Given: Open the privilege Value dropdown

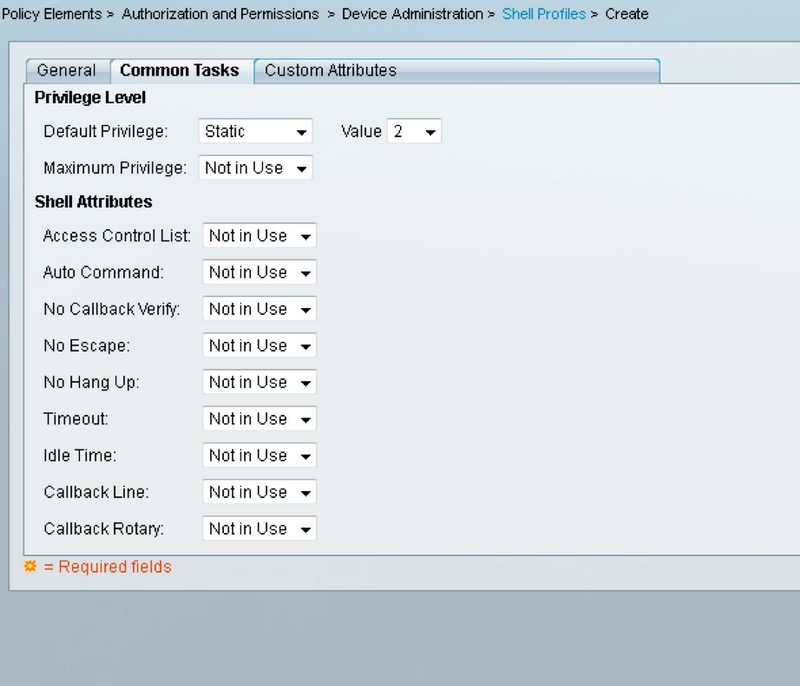Looking at the screenshot, I should (x=414, y=132).
